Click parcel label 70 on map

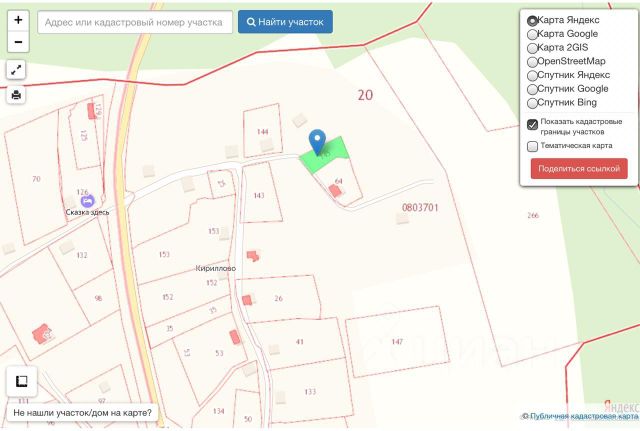click(36, 179)
